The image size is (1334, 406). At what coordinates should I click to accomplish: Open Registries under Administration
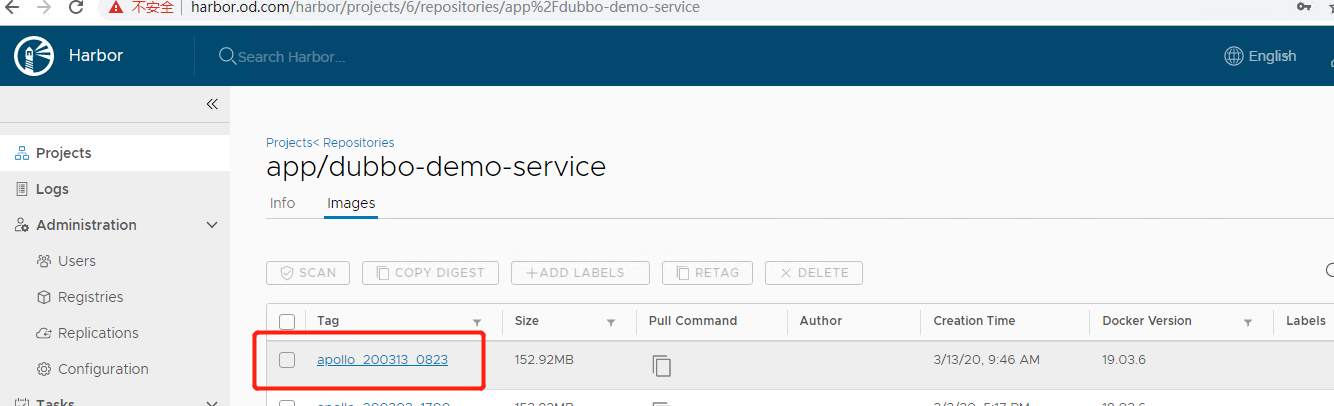tap(90, 297)
